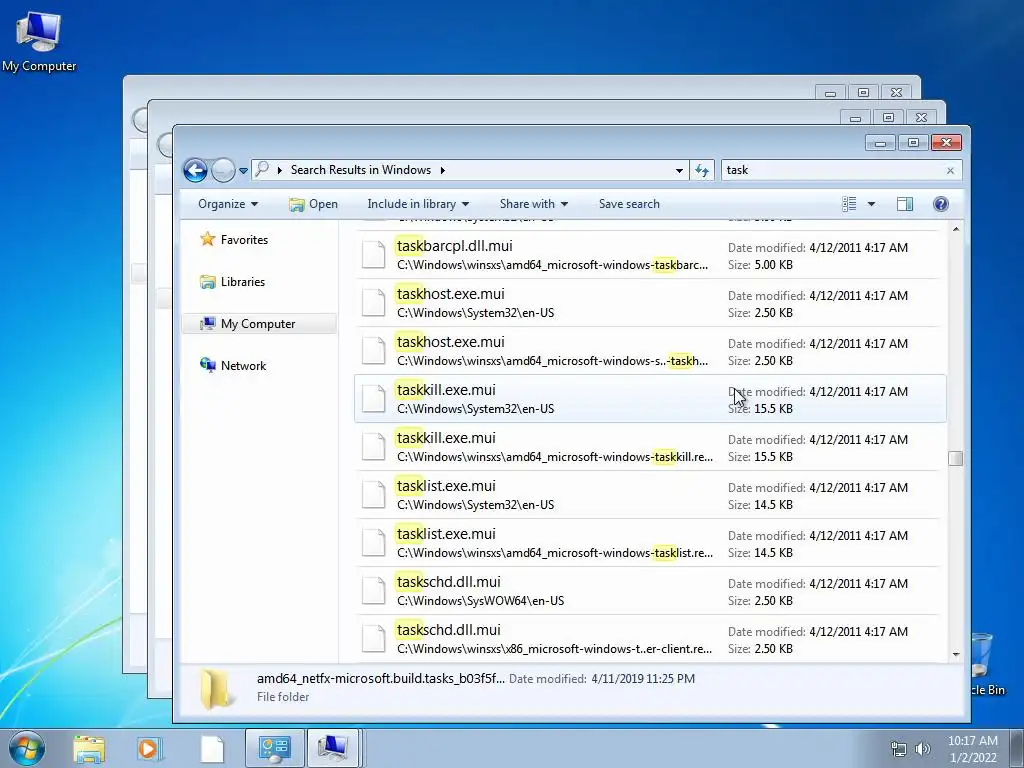The height and width of the screenshot is (768, 1024).
Task: Open the view options dropdown arrow
Action: (871, 204)
